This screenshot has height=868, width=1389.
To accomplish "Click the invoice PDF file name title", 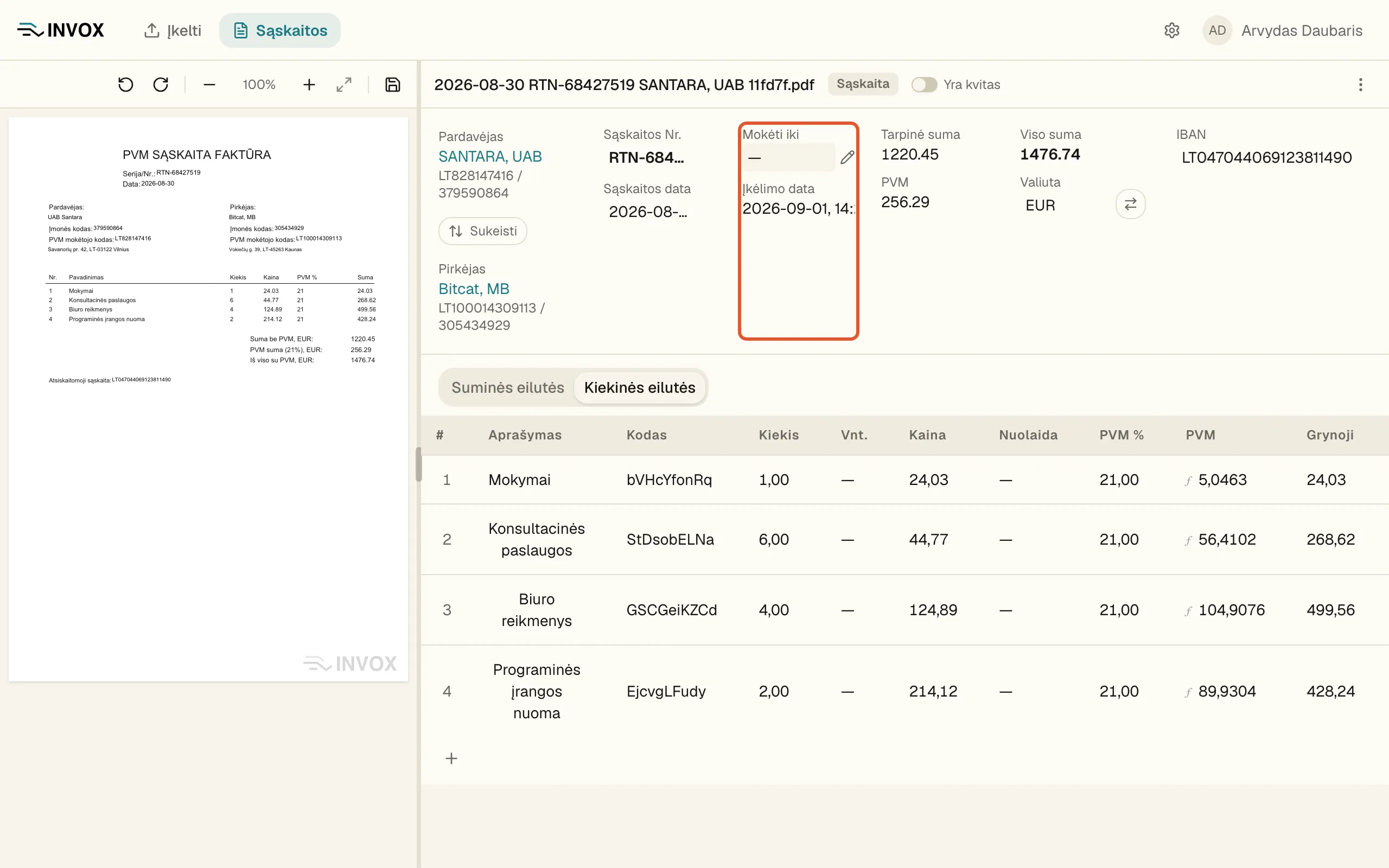I will (x=624, y=85).
